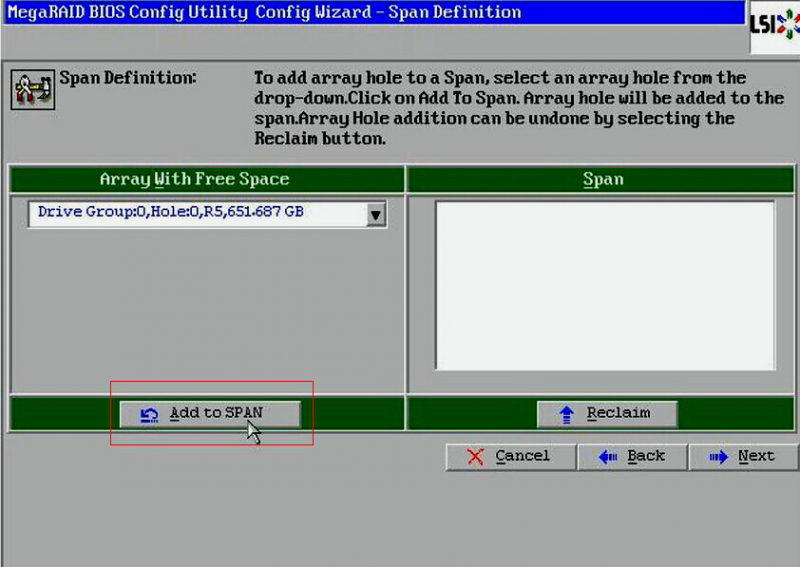Click the left arrow icon on Back

607,457
